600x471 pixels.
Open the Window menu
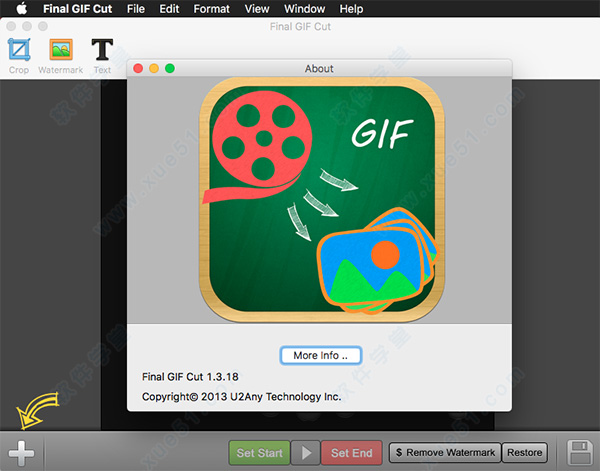click(305, 8)
